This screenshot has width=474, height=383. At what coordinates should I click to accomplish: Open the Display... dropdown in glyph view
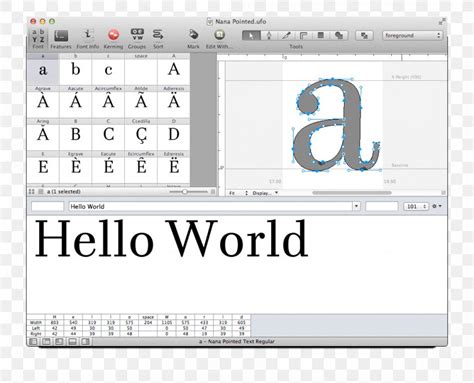click(265, 193)
